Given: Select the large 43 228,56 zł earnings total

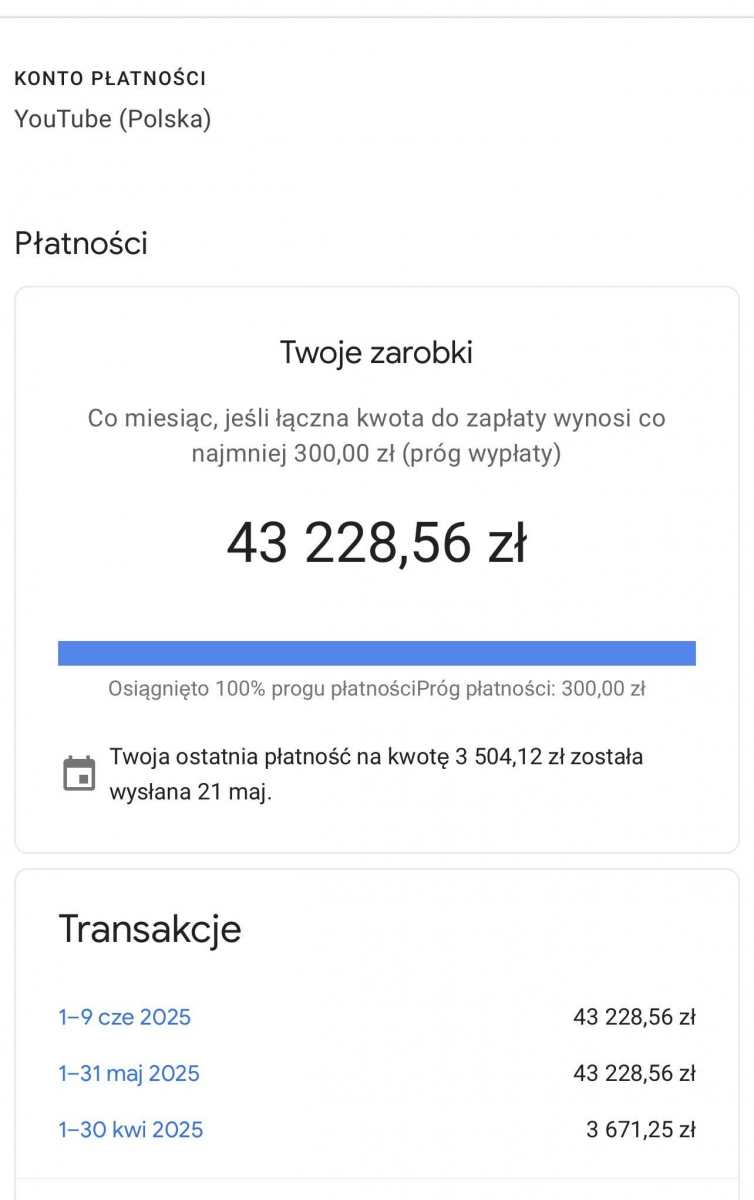Looking at the screenshot, I should tap(376, 544).
